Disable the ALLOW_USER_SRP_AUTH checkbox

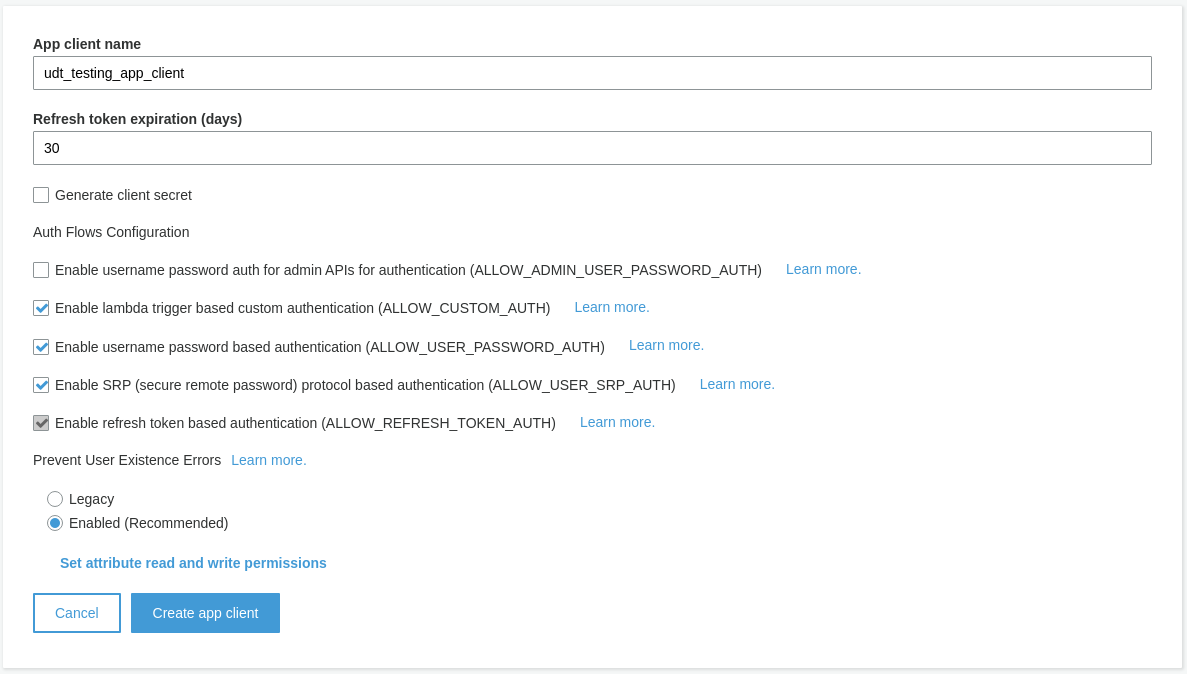(41, 385)
